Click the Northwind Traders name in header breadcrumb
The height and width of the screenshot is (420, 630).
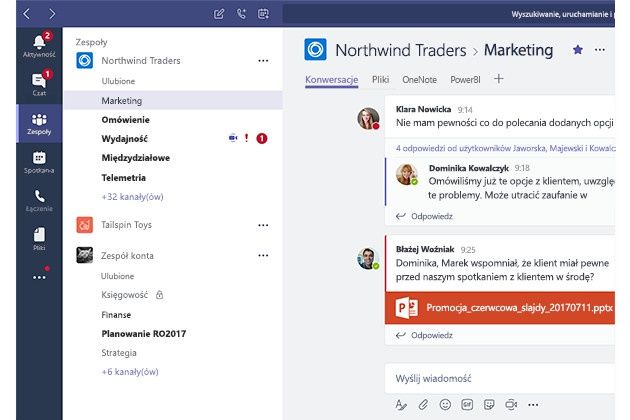point(401,50)
